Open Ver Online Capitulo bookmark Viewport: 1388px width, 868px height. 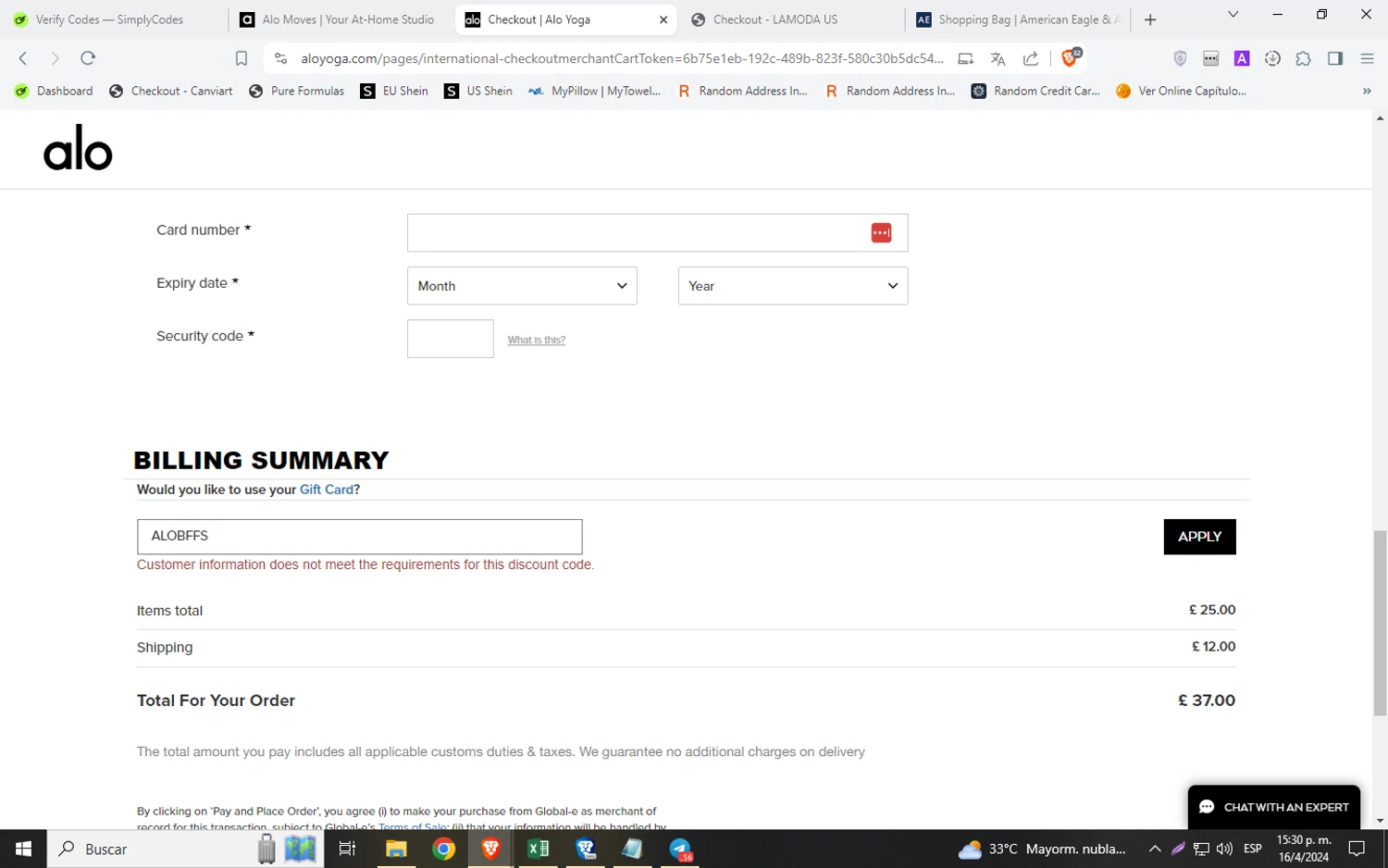[1181, 91]
